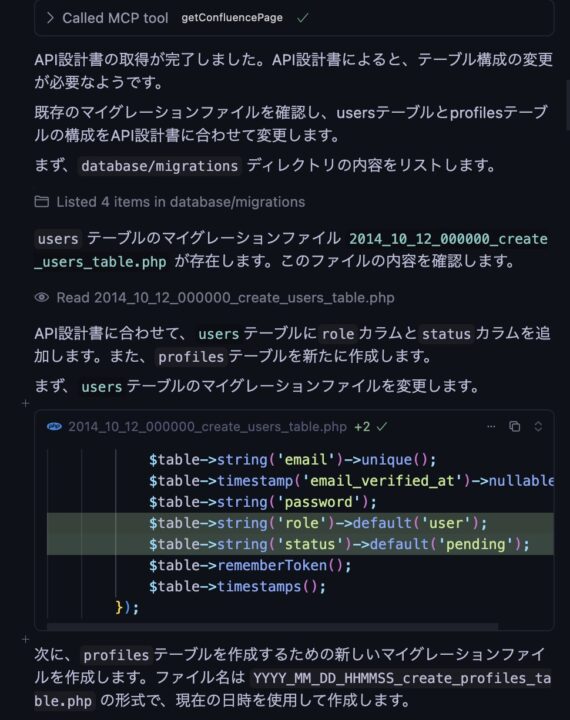The height and width of the screenshot is (720, 570).
Task: Toggle code block expand collapse arrows
Action: coord(538,427)
